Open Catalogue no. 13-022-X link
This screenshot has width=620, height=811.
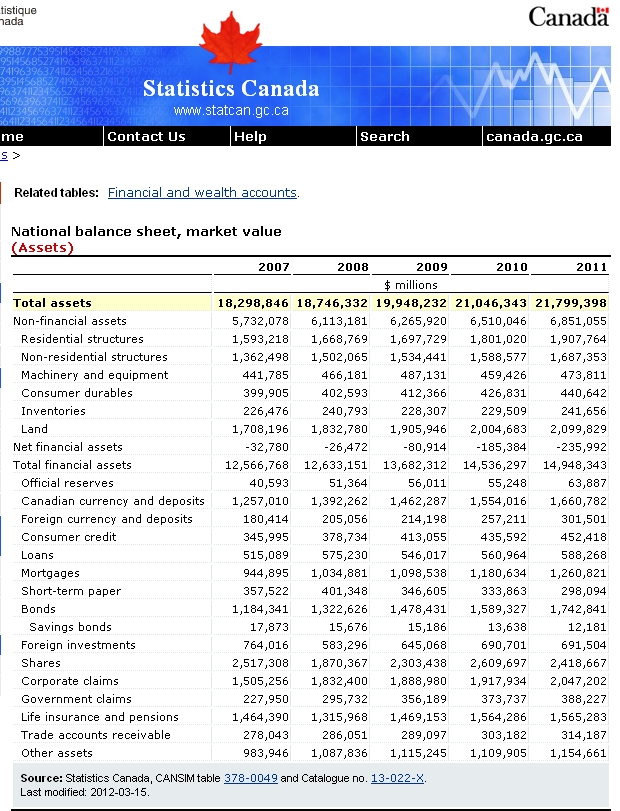click(x=398, y=778)
